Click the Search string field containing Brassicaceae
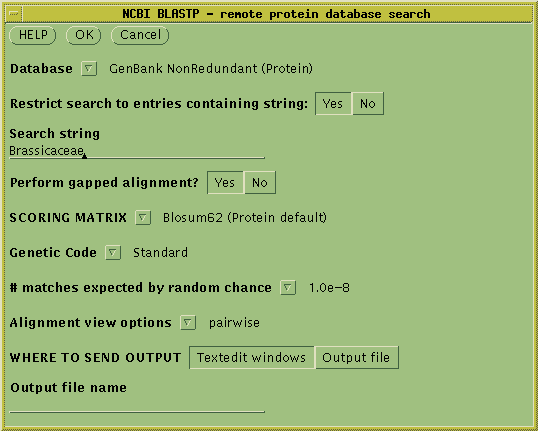 (137, 151)
